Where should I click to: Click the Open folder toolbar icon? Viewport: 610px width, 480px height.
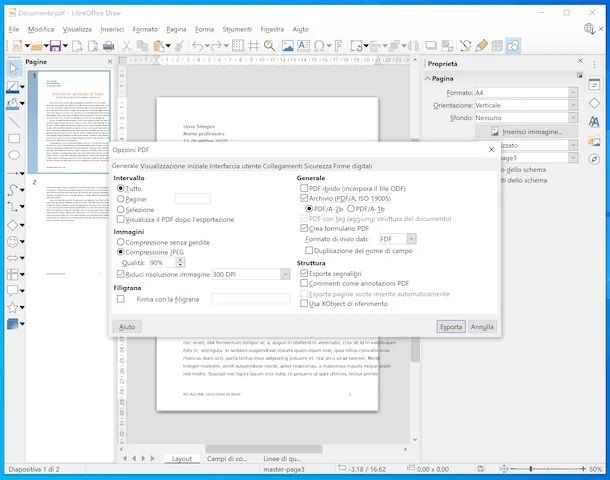pyautogui.click(x=36, y=46)
